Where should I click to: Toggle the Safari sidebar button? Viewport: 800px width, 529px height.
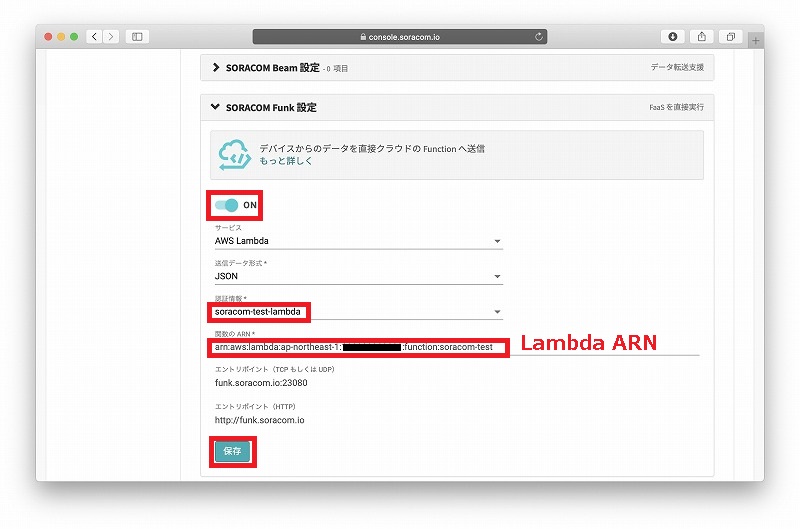pyautogui.click(x=137, y=37)
